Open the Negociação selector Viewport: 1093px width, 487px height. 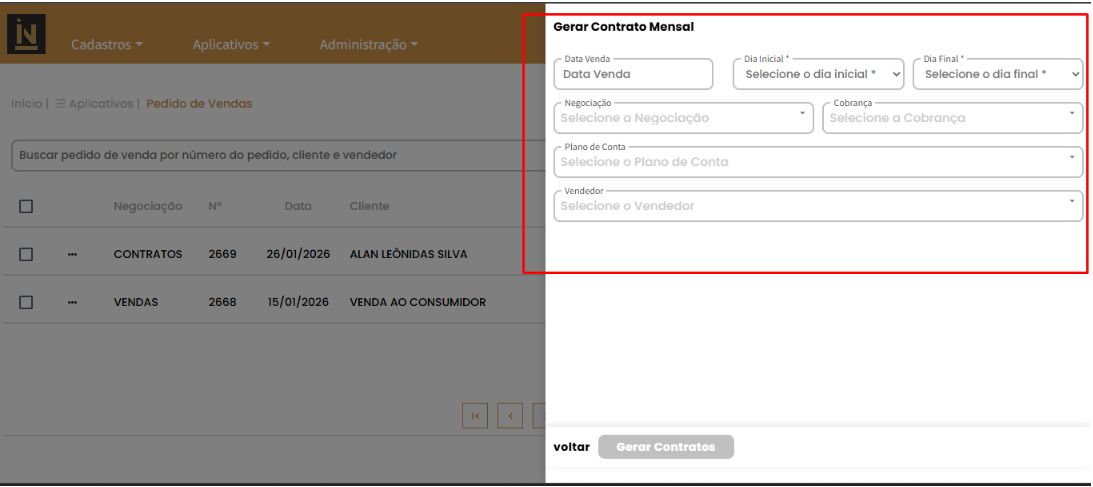point(683,118)
